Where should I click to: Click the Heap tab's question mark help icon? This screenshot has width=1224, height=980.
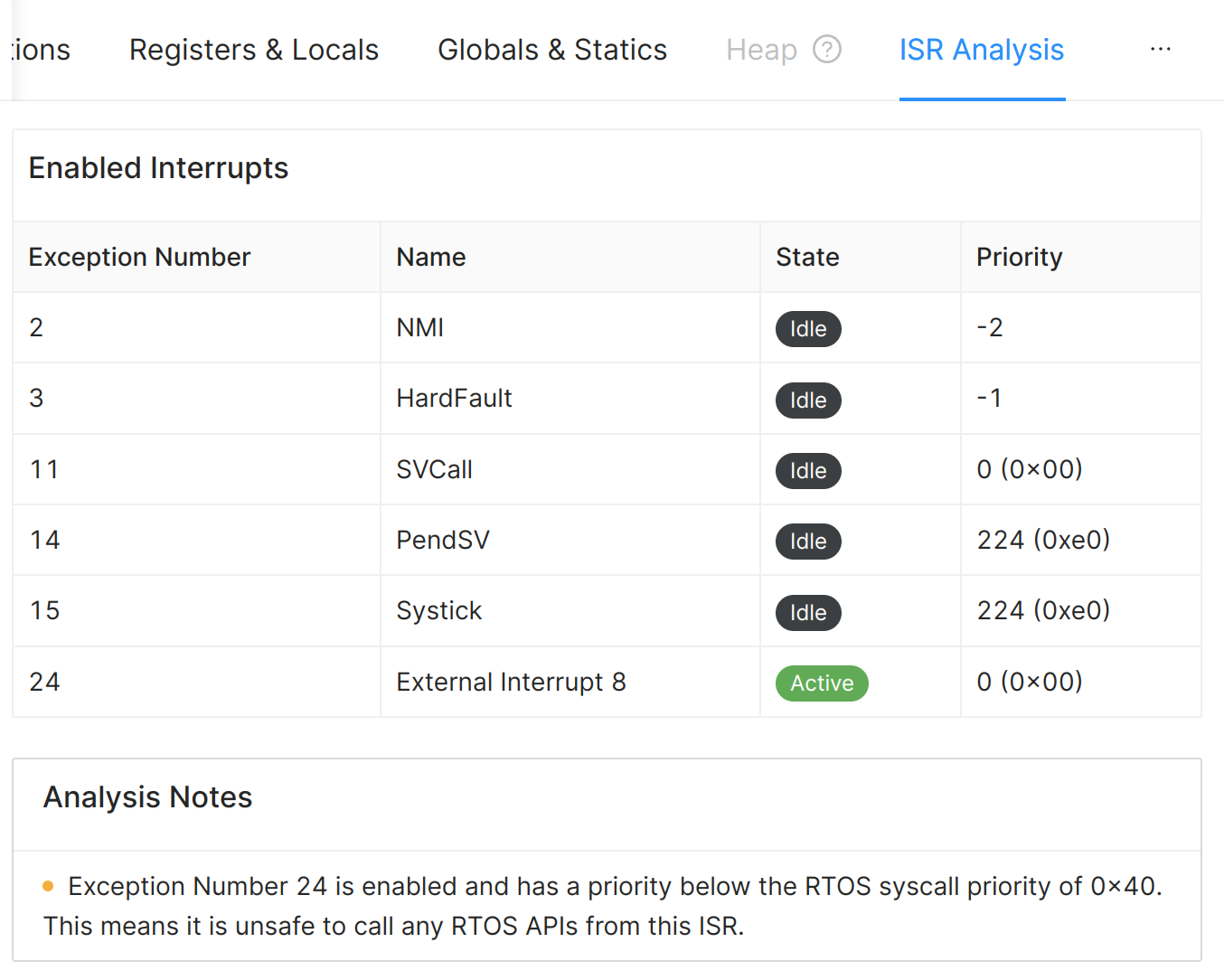[827, 50]
